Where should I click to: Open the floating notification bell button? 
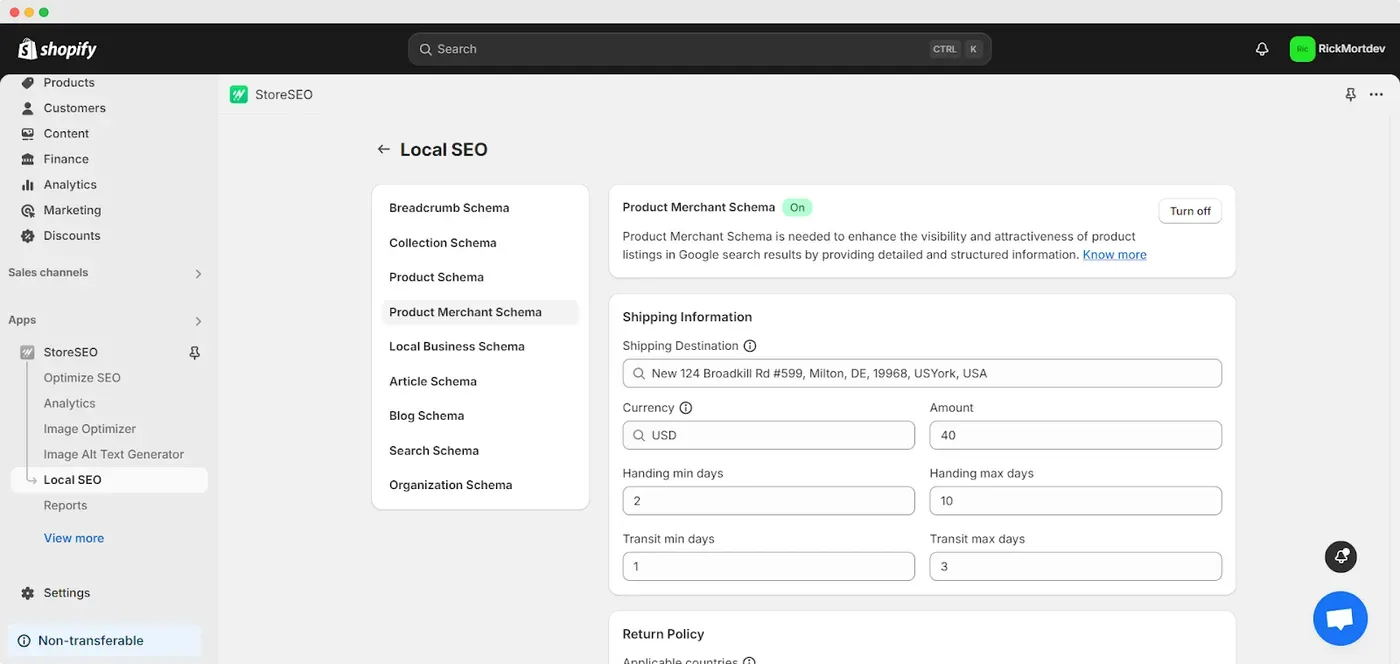pos(1341,556)
